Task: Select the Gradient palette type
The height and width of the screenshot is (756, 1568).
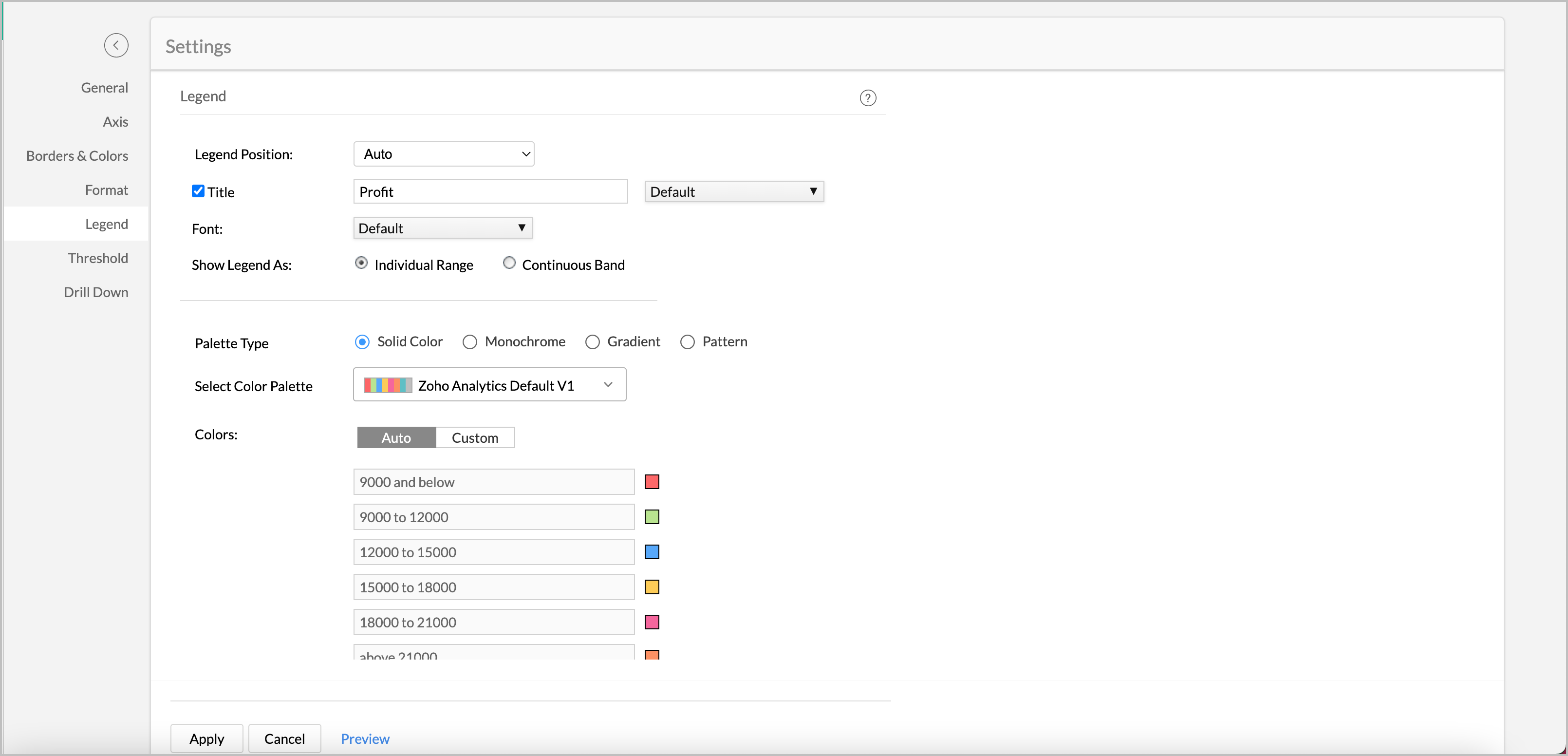Action: coord(592,342)
